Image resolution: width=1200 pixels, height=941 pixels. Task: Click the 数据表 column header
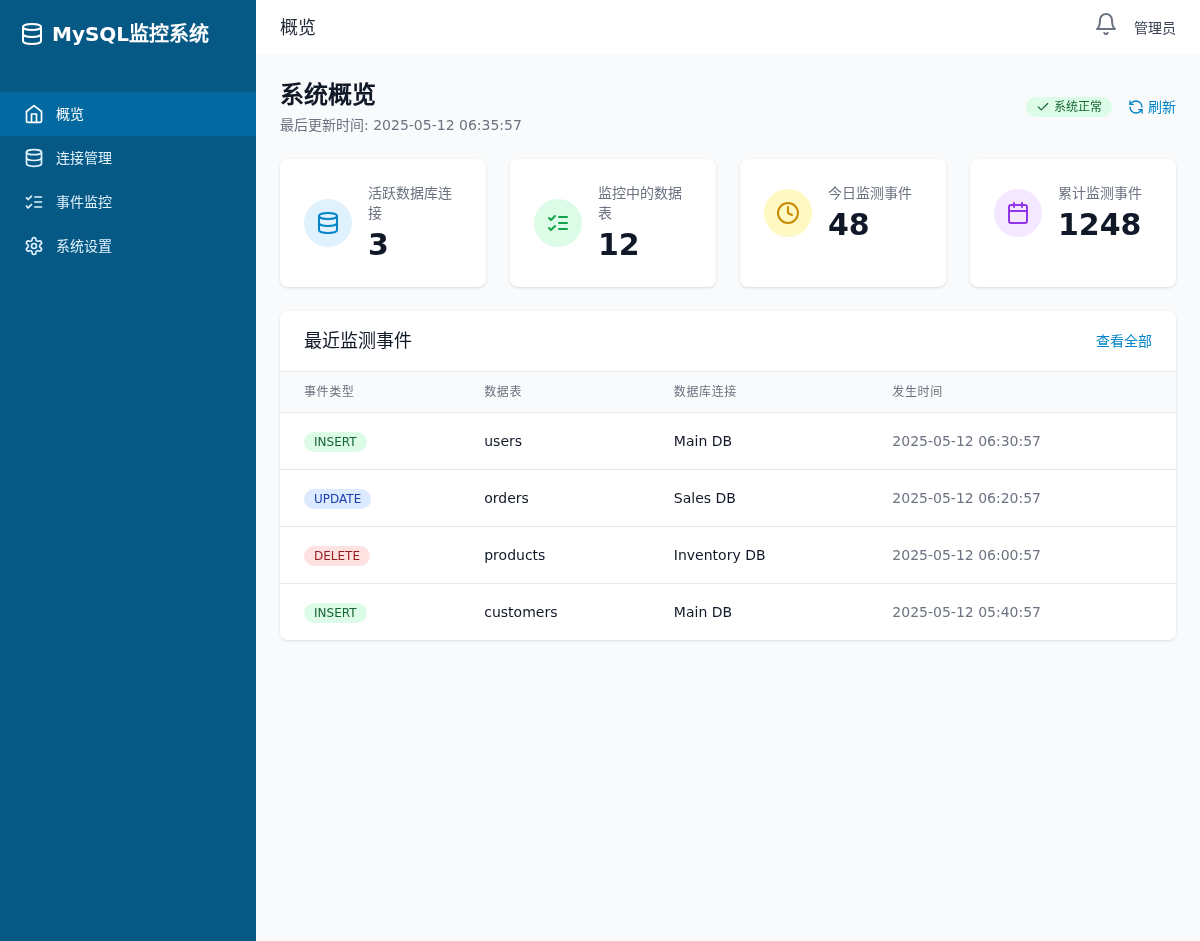coord(503,392)
